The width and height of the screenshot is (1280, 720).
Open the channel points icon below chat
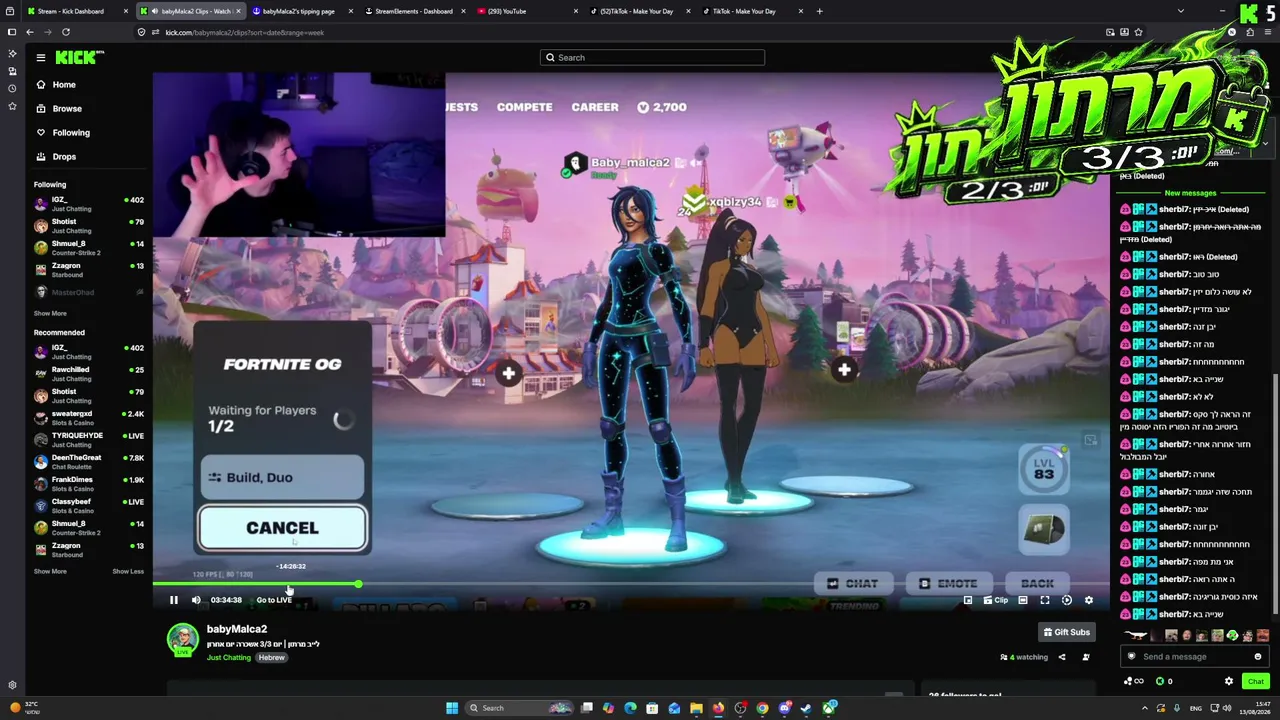[x=1134, y=681]
